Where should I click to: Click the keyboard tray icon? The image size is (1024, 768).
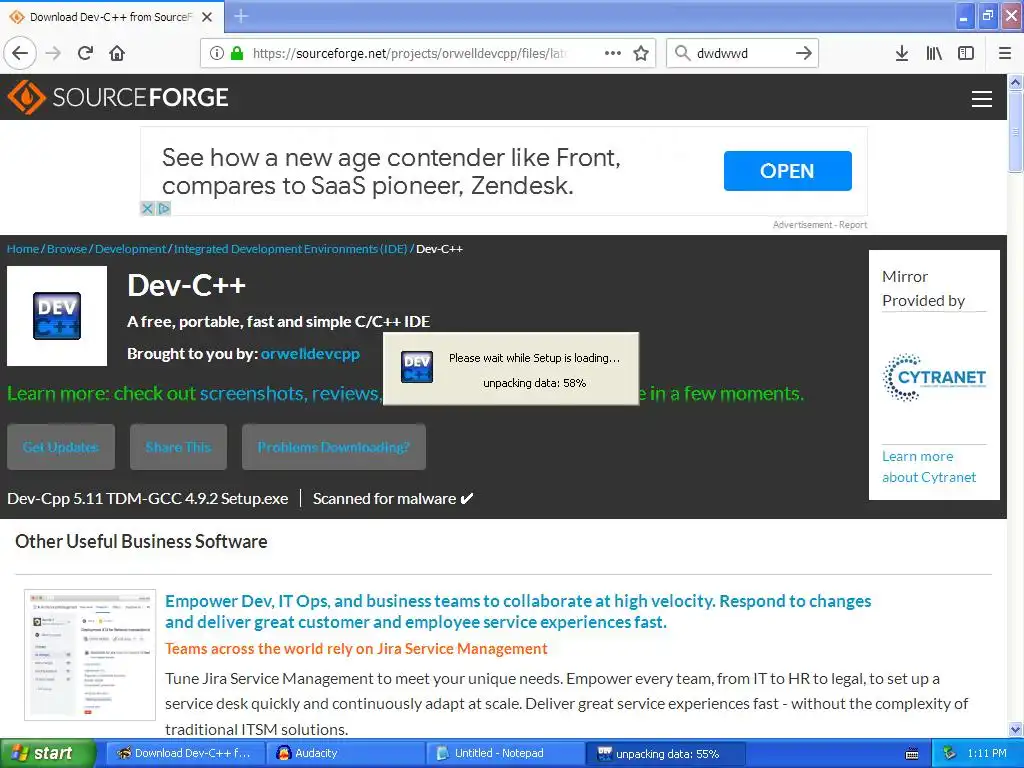(x=912, y=754)
